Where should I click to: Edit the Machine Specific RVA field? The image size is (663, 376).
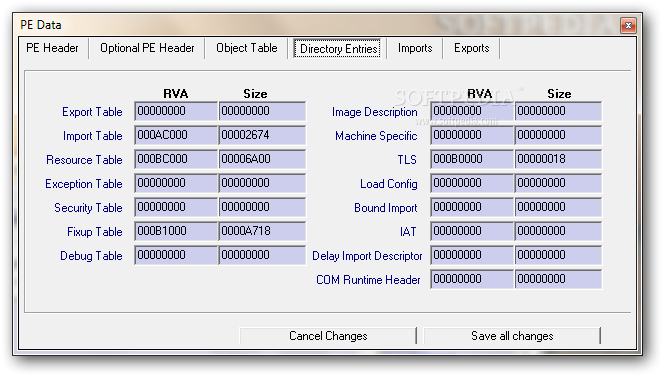coord(472,135)
